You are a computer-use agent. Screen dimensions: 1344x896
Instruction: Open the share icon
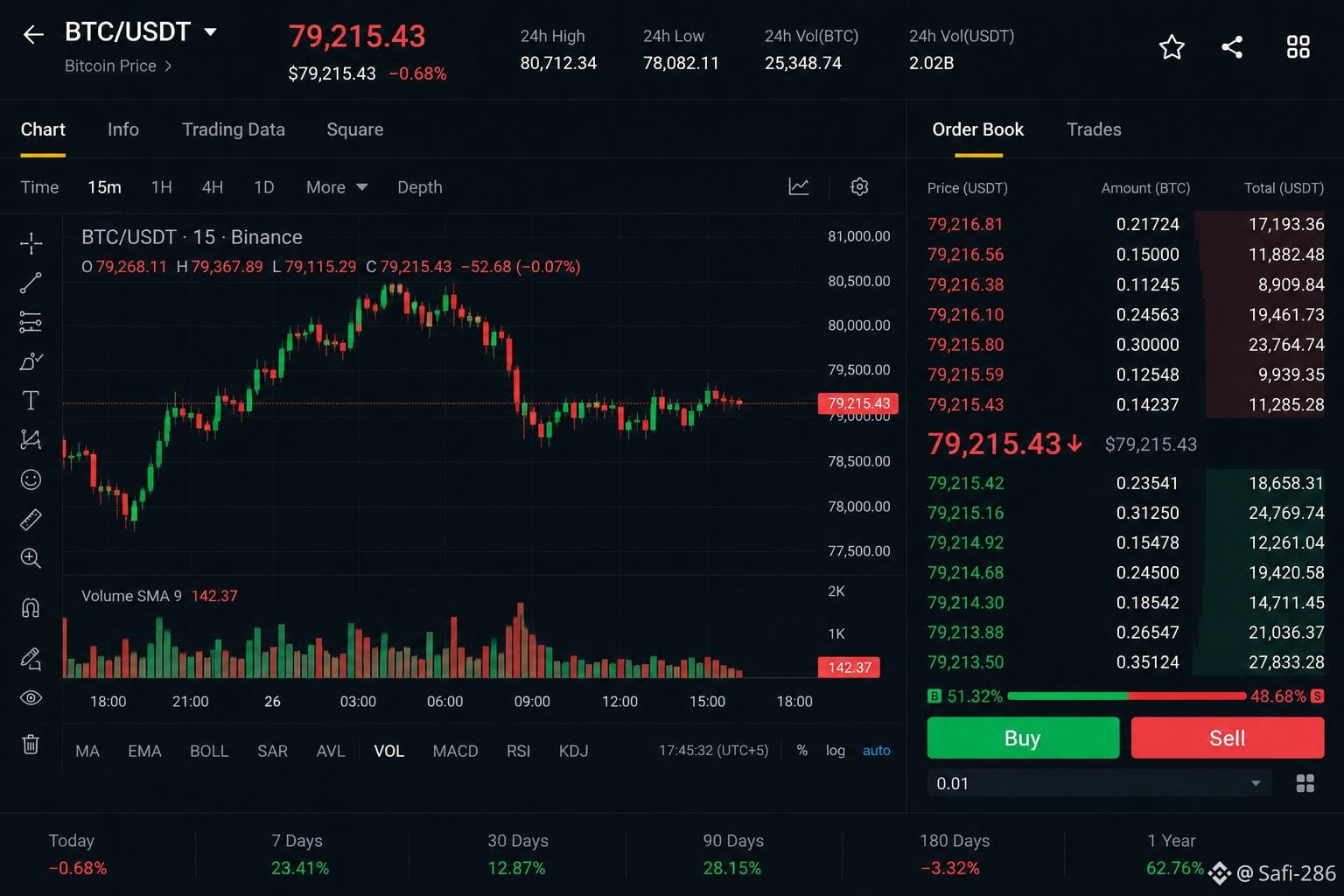pyautogui.click(x=1232, y=47)
